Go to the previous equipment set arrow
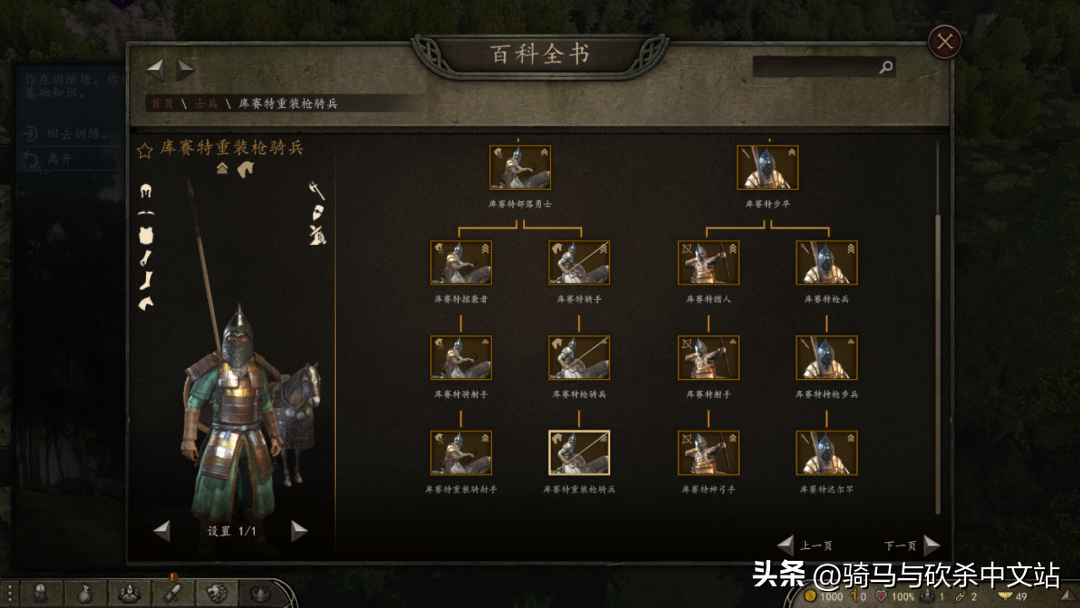Screen dimensions: 1080x608 (x=162, y=531)
